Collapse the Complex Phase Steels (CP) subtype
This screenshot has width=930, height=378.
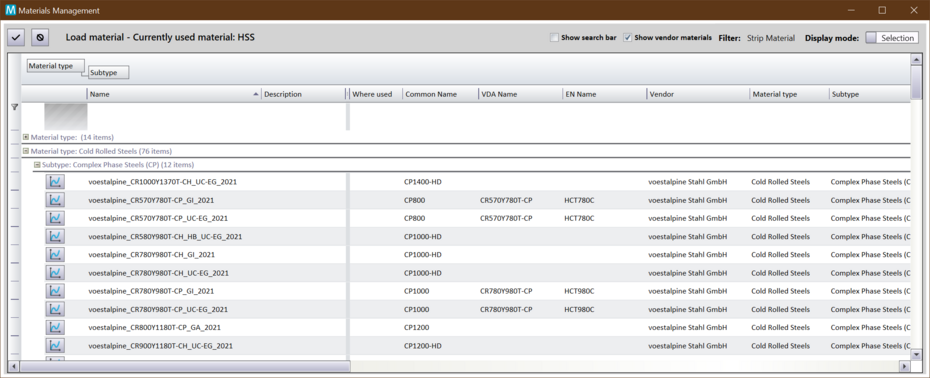tap(37, 164)
